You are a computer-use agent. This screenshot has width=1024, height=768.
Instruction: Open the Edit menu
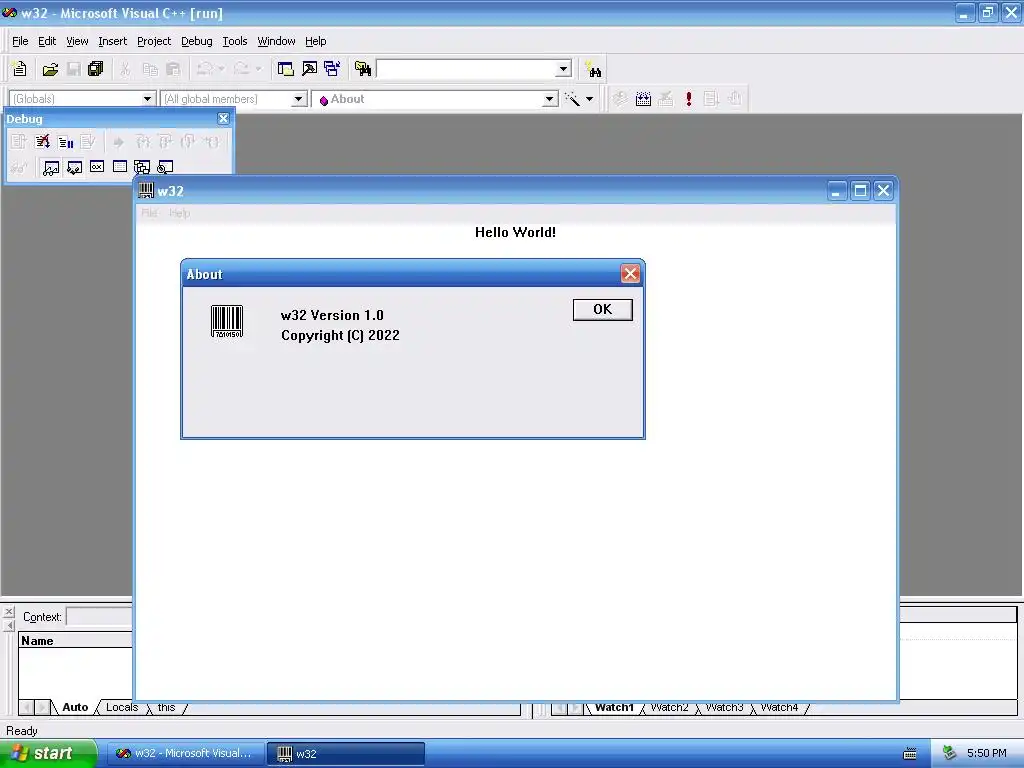click(x=47, y=41)
